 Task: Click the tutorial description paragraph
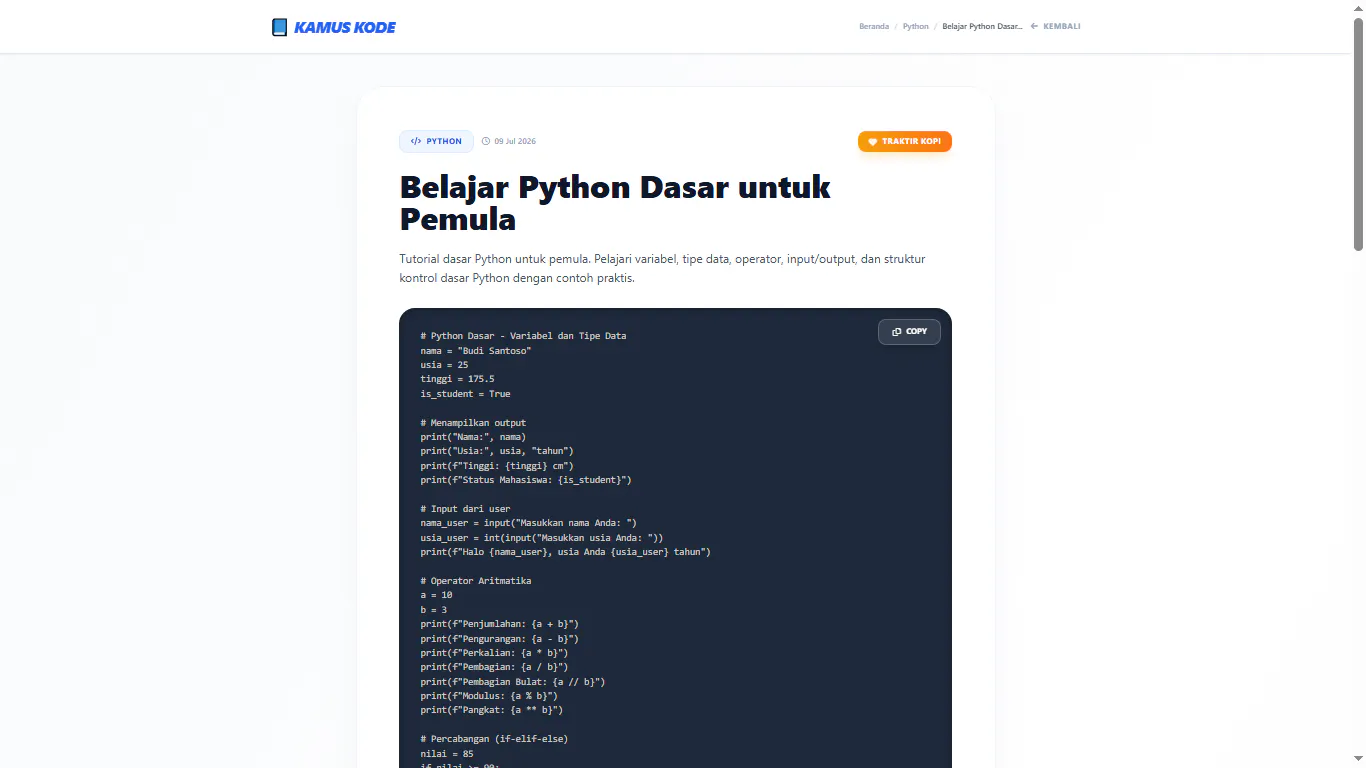click(662, 268)
